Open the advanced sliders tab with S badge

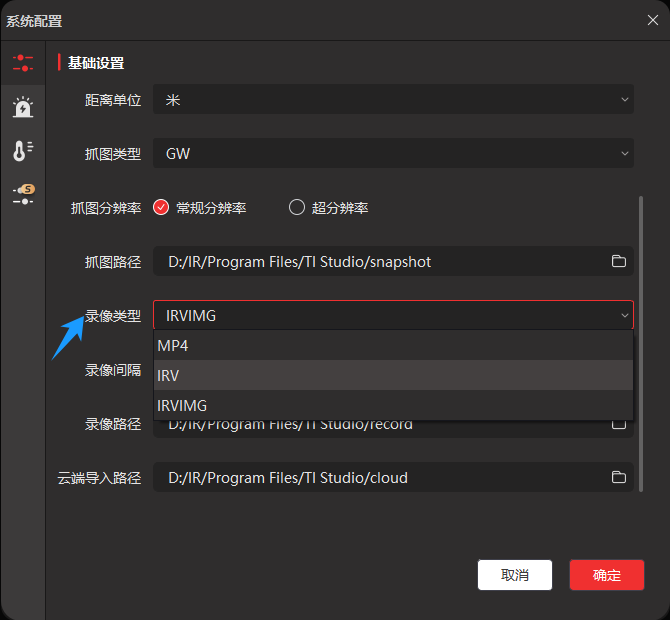point(22,194)
